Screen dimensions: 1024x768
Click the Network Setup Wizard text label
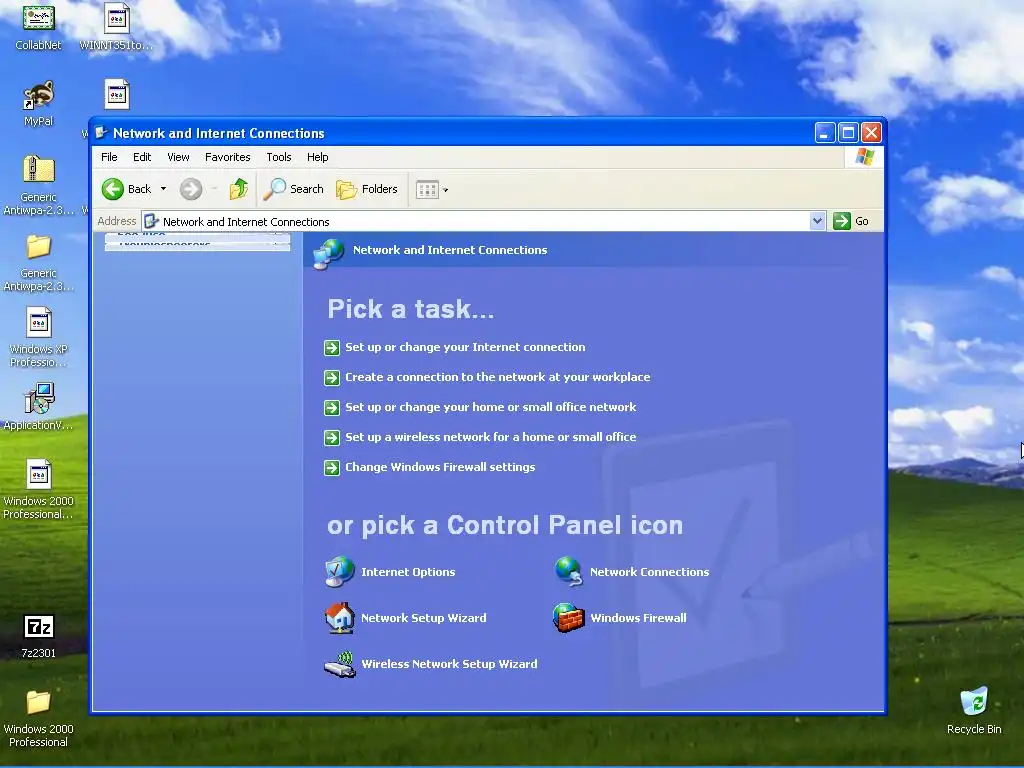[424, 618]
